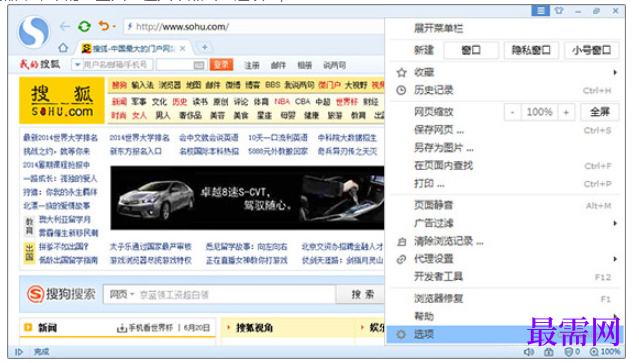Open the Sogou browser main menu icon
Screen dimensions: 639x363
pyautogui.click(x=540, y=11)
